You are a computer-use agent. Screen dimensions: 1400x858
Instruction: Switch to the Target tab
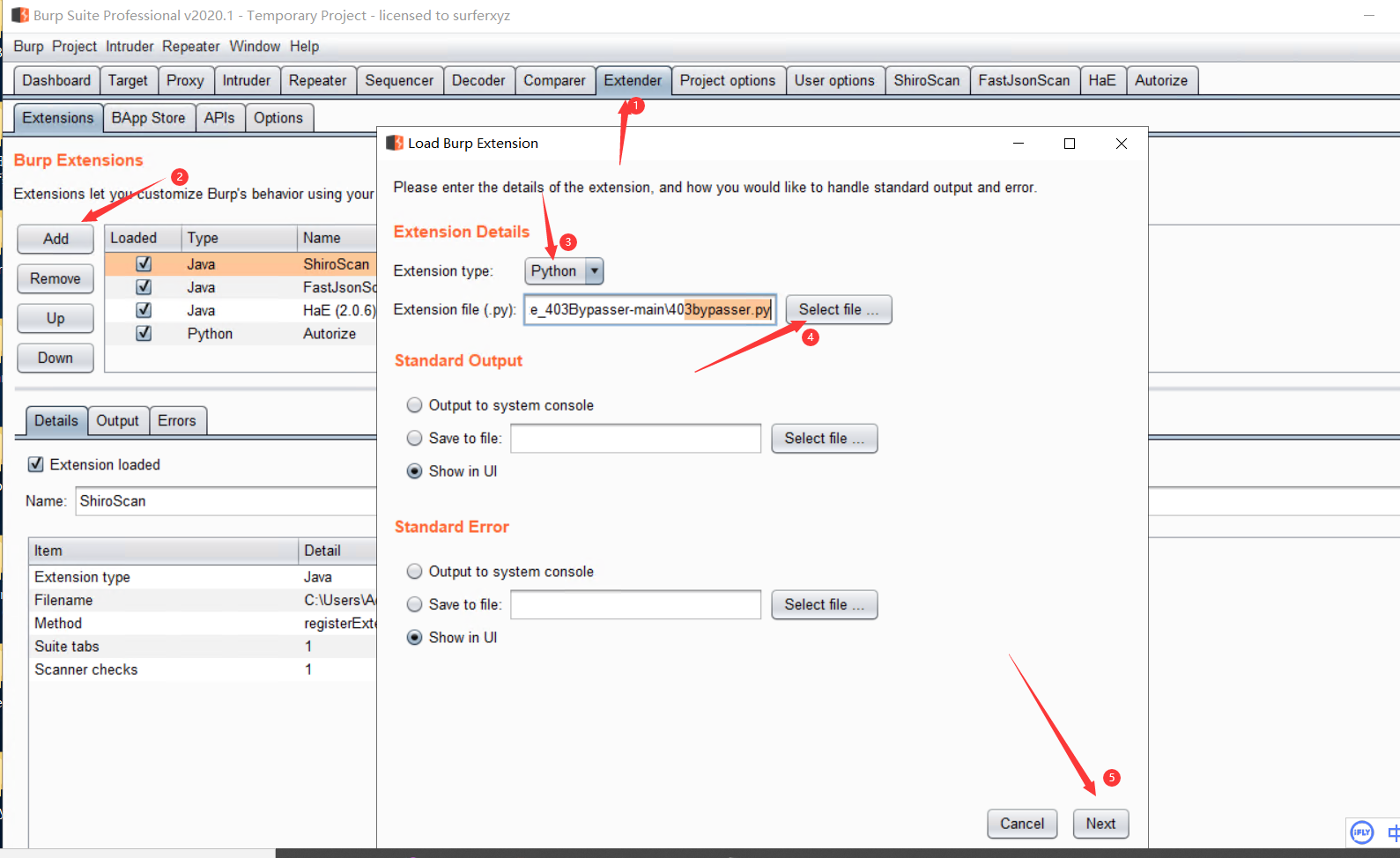point(128,80)
